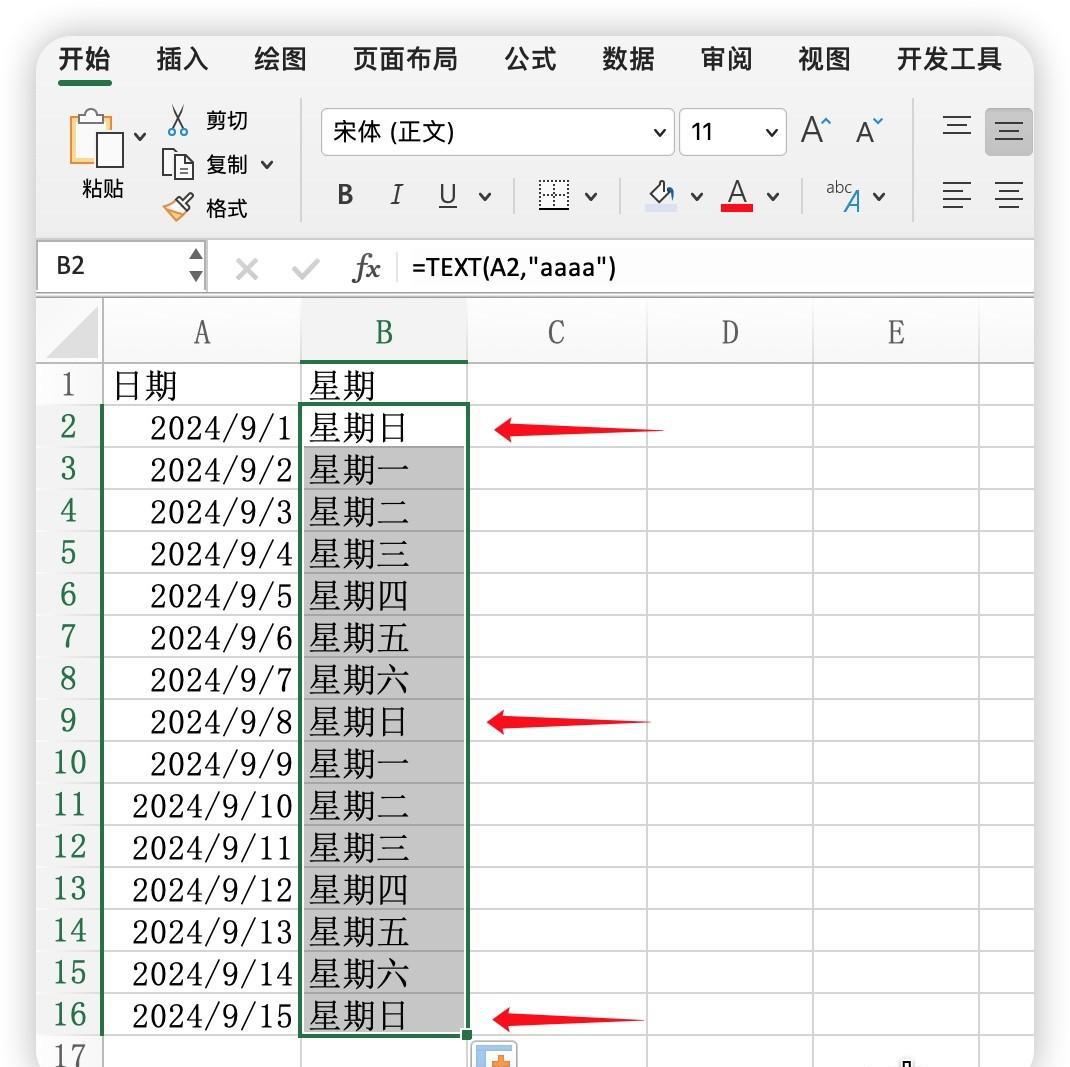1070x1067 pixels.
Task: Click the Name Box stepper arrows
Action: pyautogui.click(x=196, y=265)
